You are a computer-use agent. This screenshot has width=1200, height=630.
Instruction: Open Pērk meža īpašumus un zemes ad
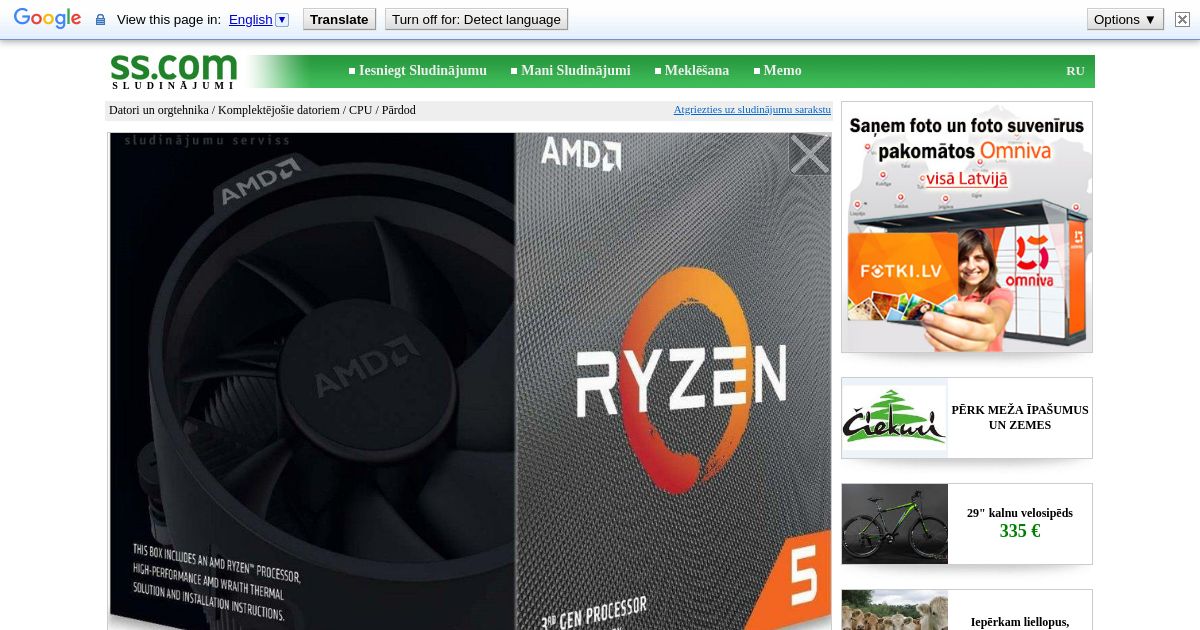pyautogui.click(x=1020, y=418)
